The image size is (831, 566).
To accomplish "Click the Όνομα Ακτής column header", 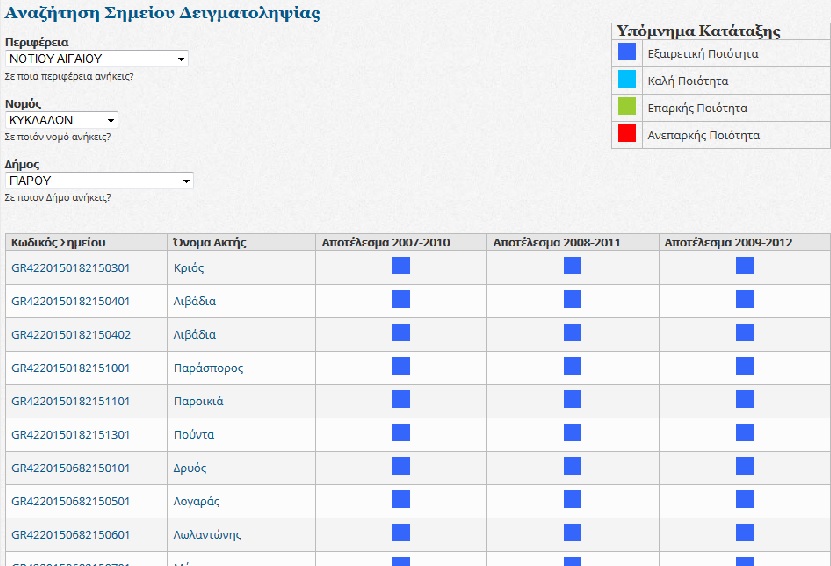I will click(209, 242).
